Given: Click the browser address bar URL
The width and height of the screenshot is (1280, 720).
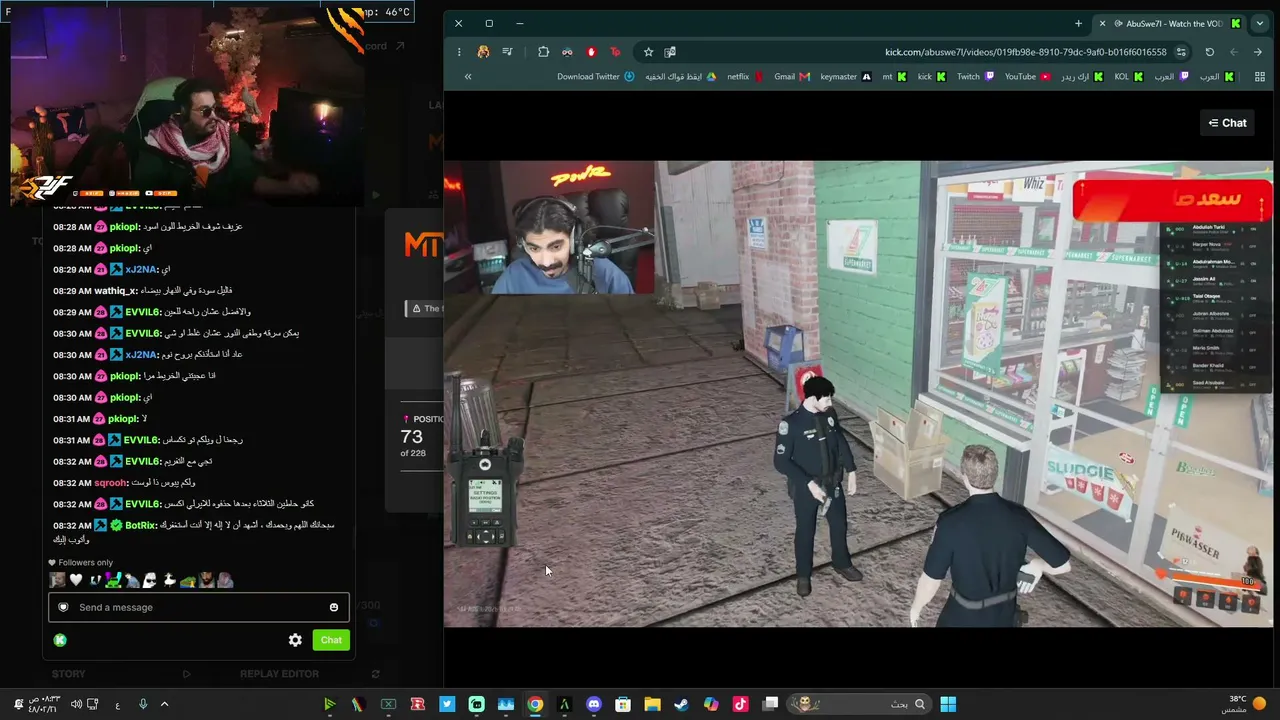Looking at the screenshot, I should click(1025, 52).
